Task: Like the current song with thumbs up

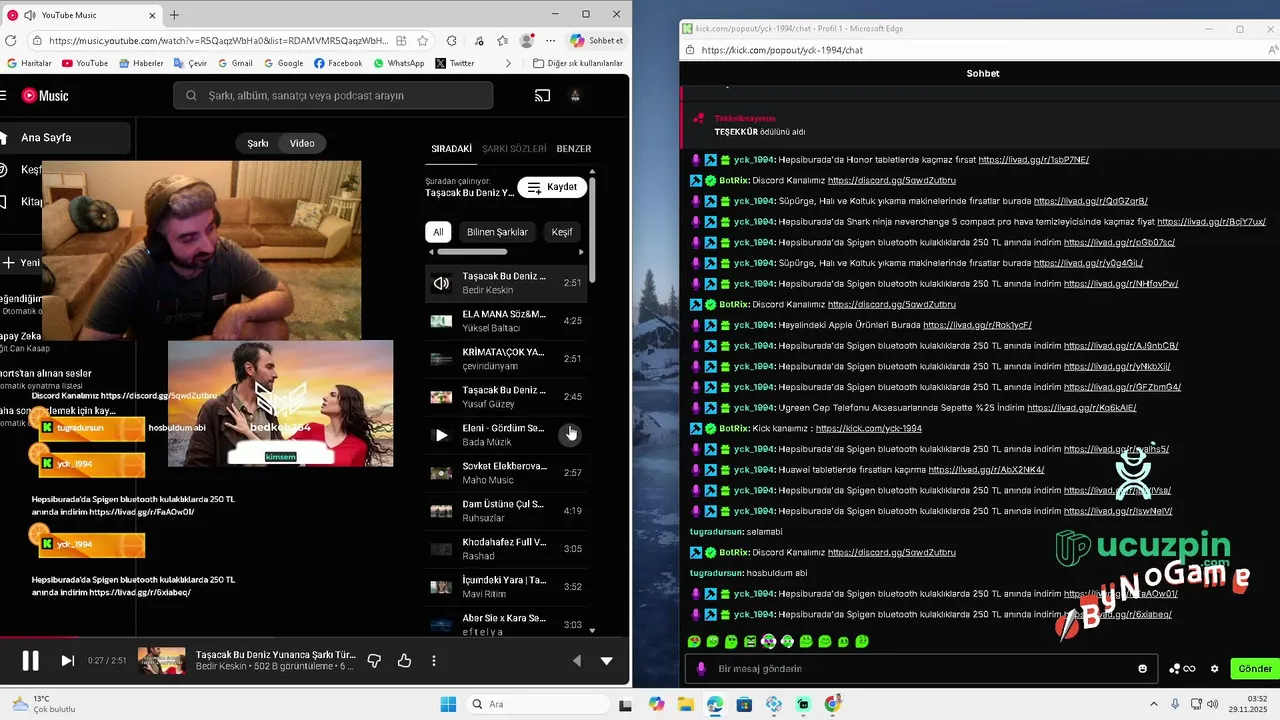Action: [x=404, y=661]
